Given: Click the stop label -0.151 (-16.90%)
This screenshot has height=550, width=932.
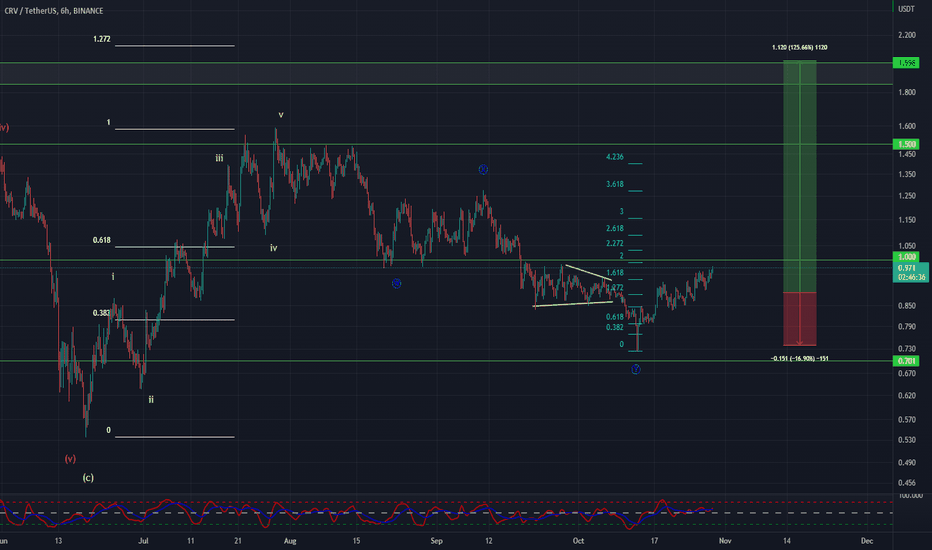Looking at the screenshot, I should 799,359.
